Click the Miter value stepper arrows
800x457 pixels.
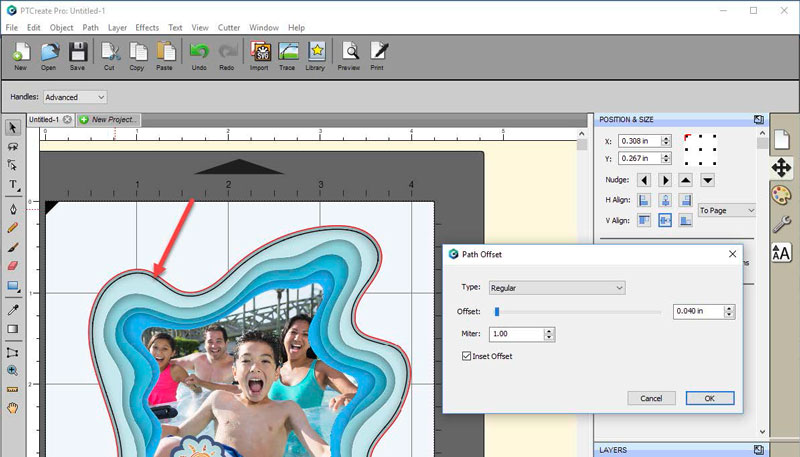(549, 334)
